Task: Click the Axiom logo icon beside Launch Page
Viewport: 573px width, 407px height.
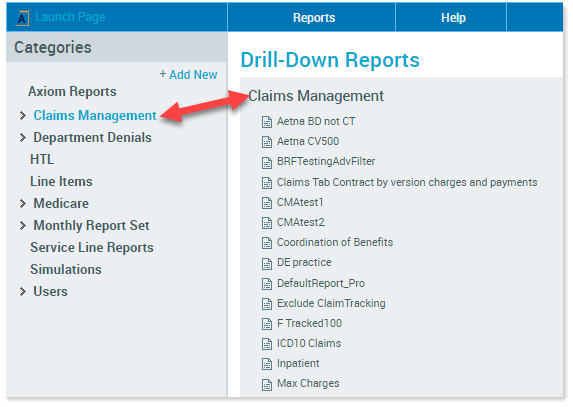Action: pos(22,18)
